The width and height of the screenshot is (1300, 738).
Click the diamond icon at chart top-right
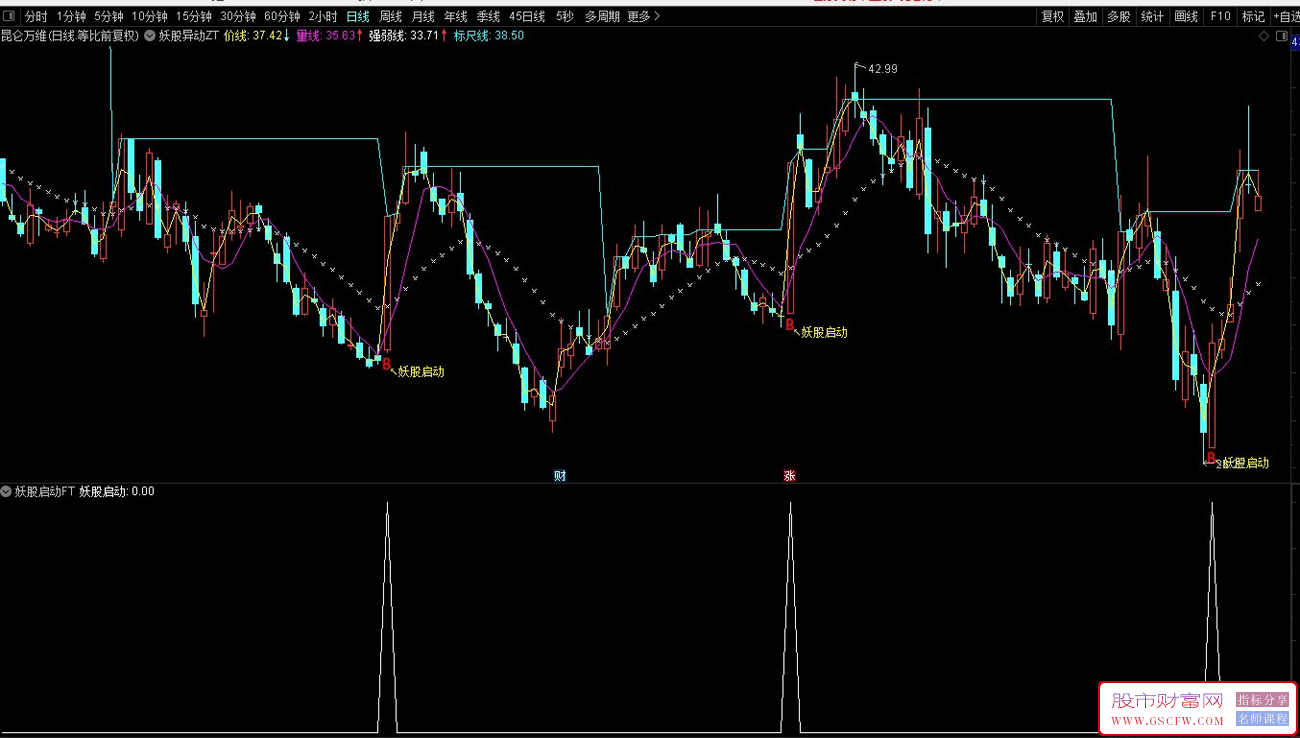click(x=1264, y=36)
